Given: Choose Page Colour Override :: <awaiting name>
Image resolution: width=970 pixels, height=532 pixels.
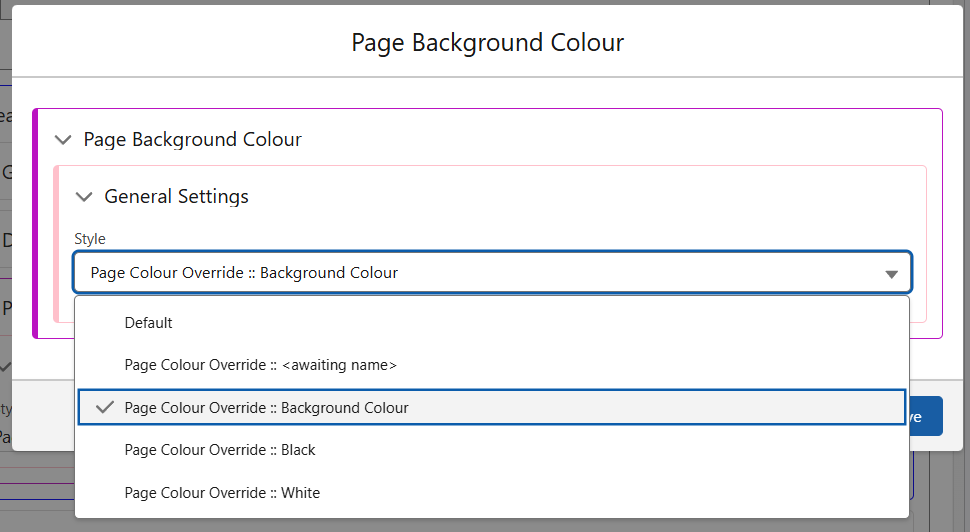Looking at the screenshot, I should click(260, 365).
